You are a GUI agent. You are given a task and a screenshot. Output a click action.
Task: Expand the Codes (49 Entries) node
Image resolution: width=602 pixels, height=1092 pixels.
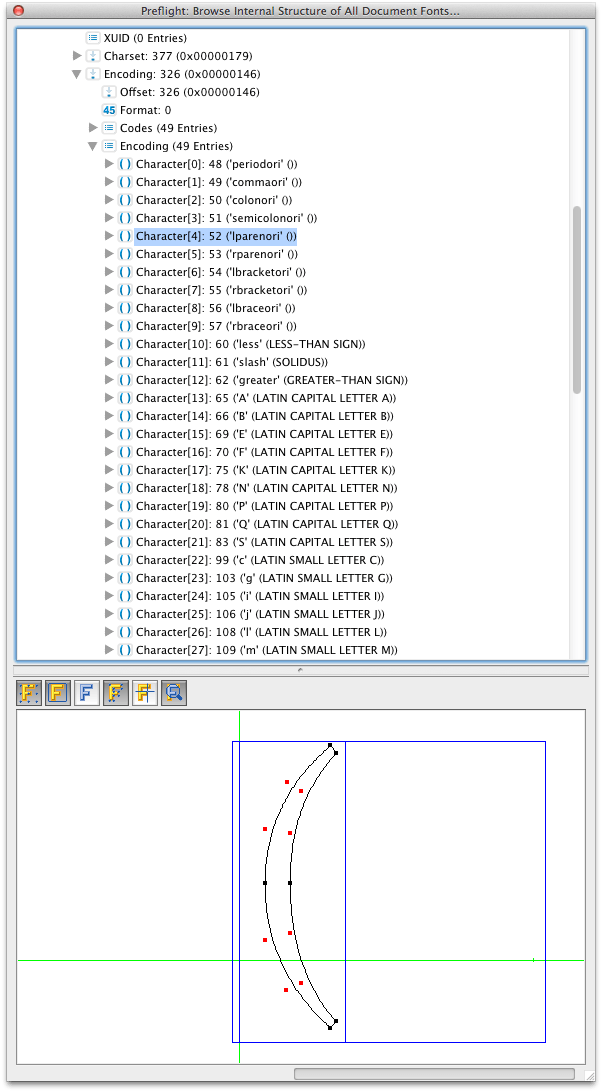click(x=93, y=127)
